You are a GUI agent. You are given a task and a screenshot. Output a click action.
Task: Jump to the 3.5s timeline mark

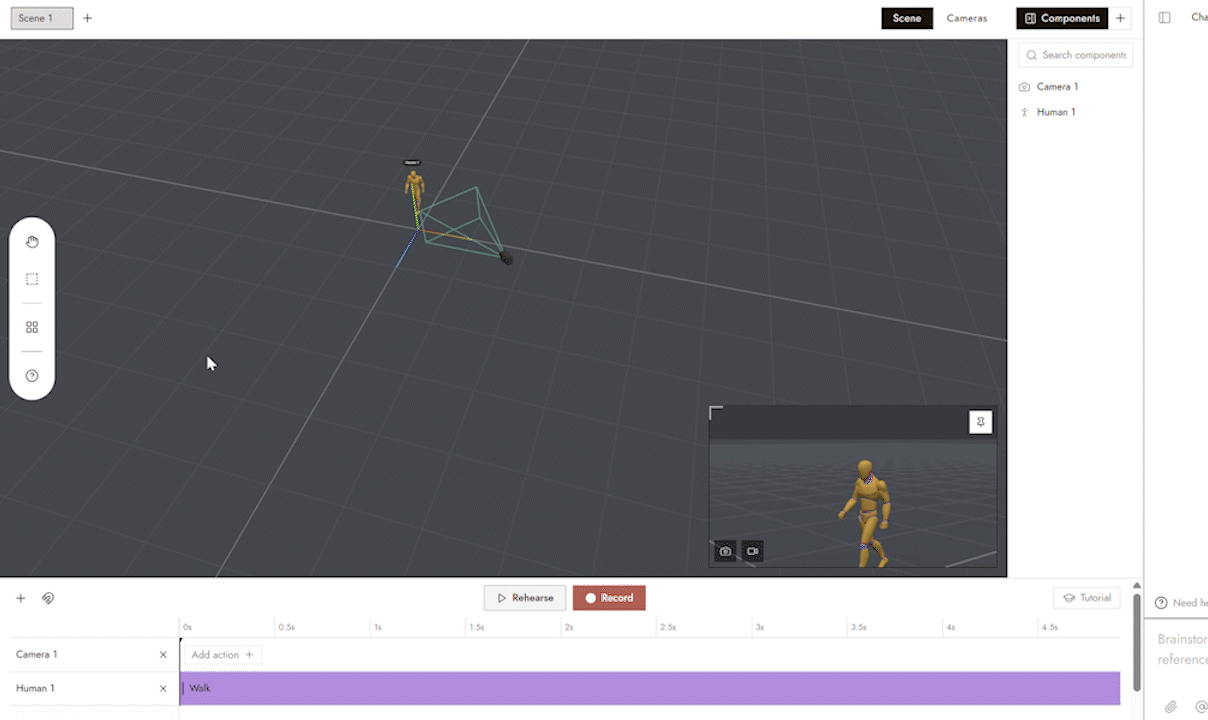(858, 627)
